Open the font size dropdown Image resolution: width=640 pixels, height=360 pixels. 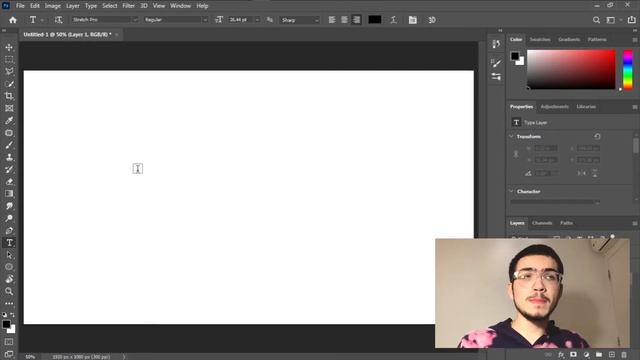257,20
